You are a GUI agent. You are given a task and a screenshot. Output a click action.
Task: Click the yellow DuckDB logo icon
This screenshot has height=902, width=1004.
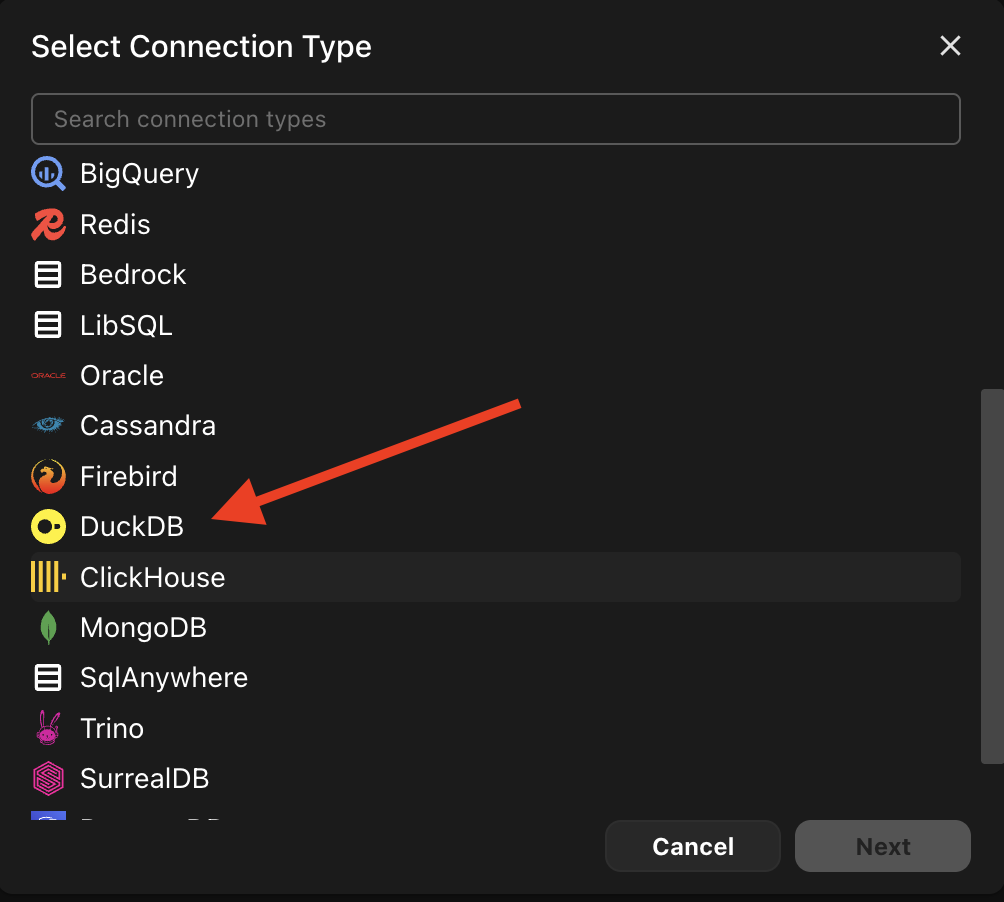(48, 527)
